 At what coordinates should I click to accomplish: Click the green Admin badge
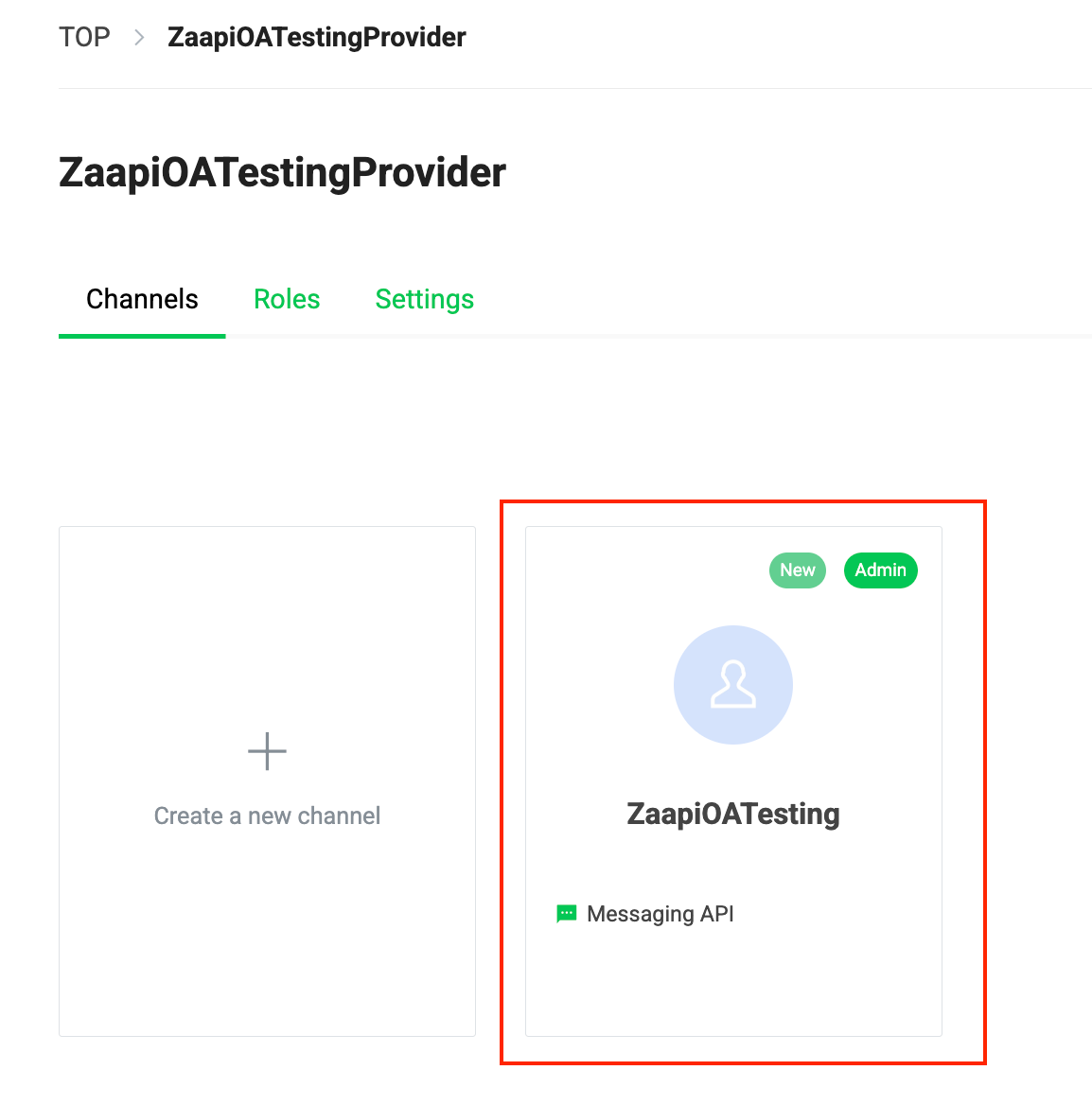[x=880, y=570]
